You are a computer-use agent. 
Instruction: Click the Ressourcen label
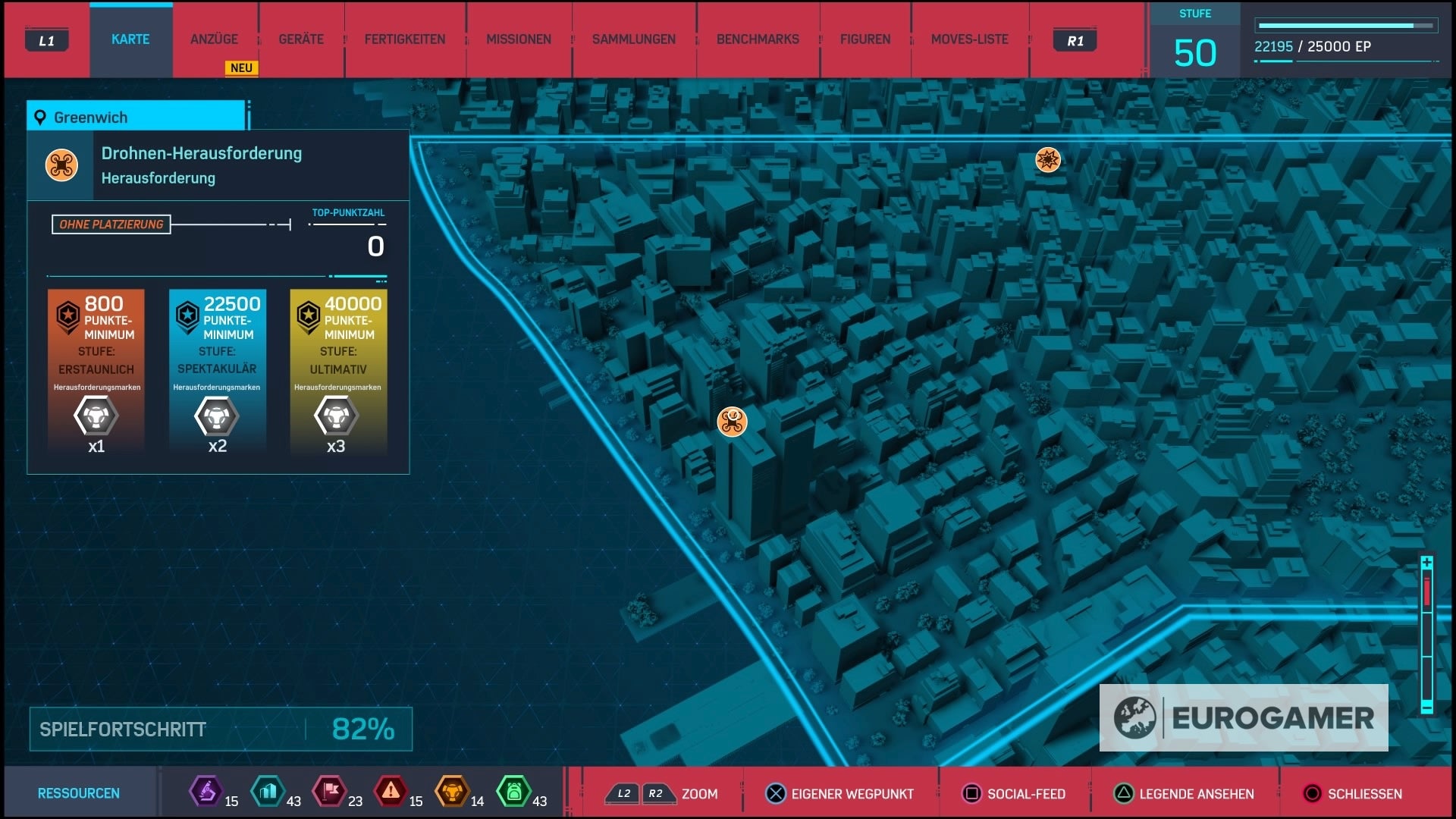pyautogui.click(x=79, y=793)
